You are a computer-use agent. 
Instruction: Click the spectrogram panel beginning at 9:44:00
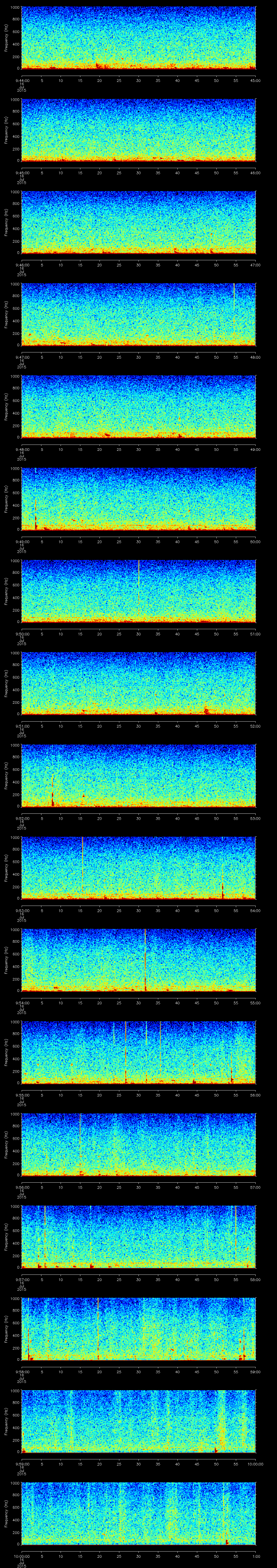[138, 38]
